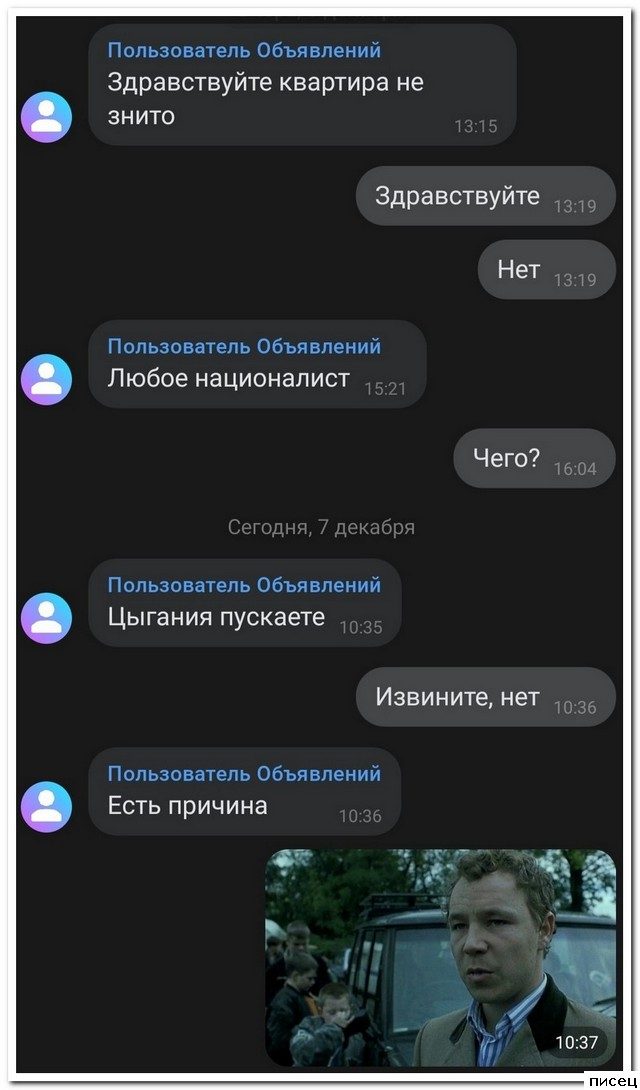Viewport: 640px width, 1090px height.
Task: Select the 'Здравствуйте квартира не знито' message bubble
Action: coord(302,85)
